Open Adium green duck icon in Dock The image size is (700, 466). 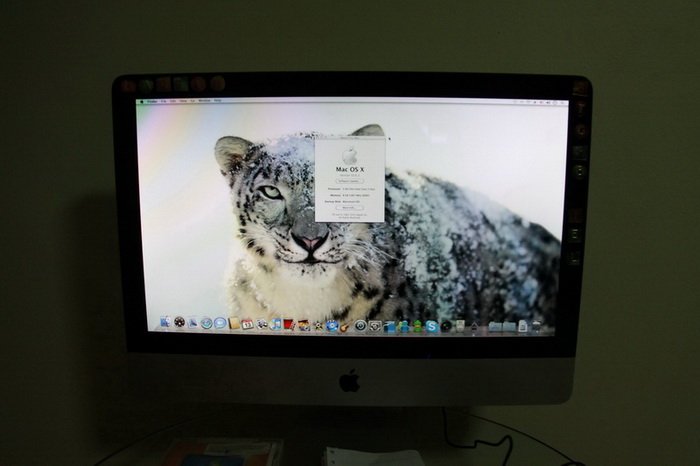(417, 326)
